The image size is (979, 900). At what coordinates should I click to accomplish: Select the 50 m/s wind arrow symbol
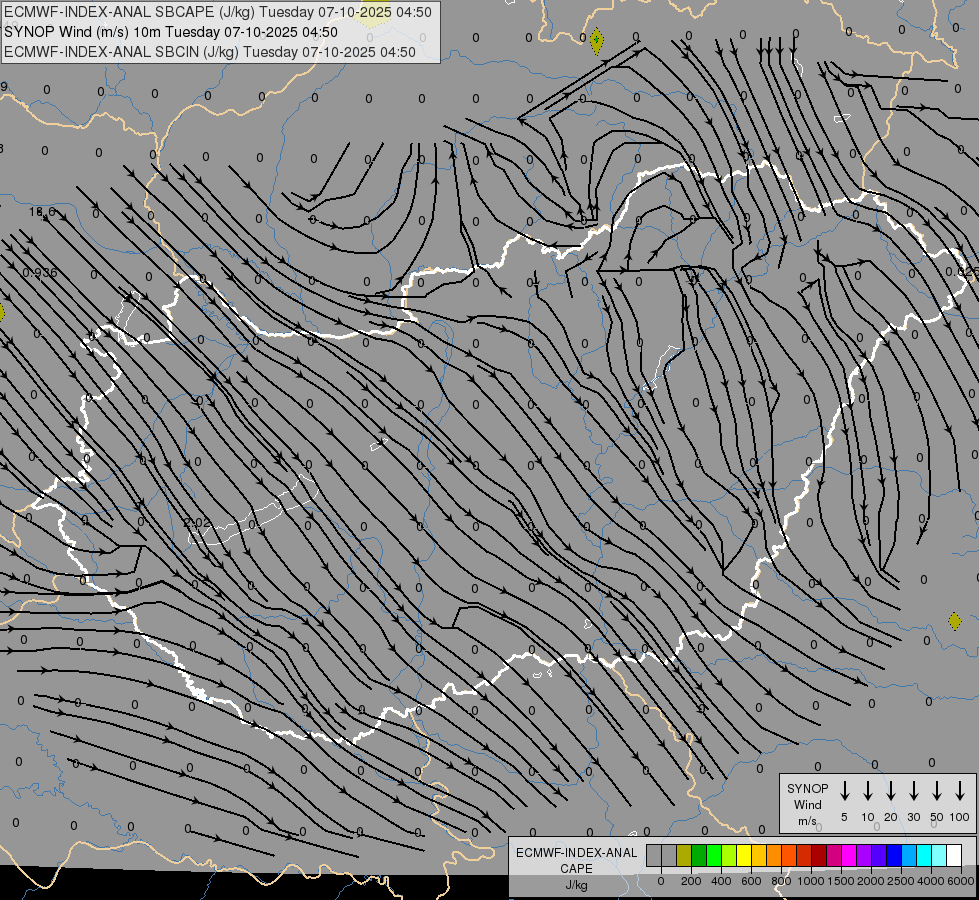[x=937, y=791]
